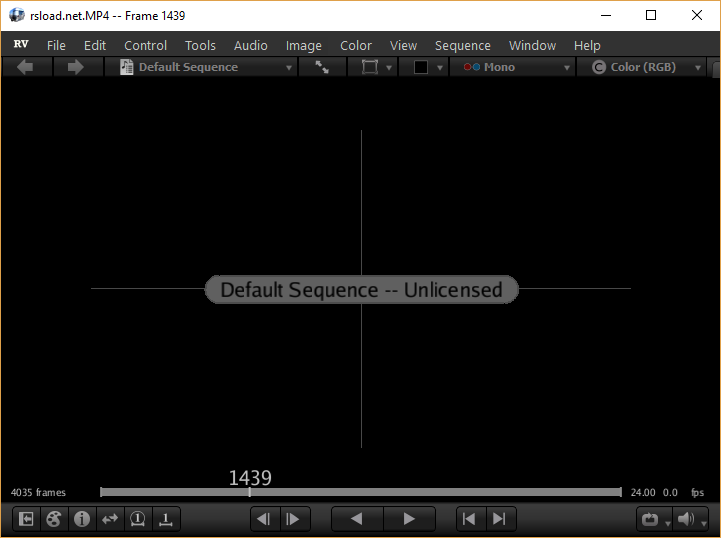Expand the background color dropdown arrow
This screenshot has height=538, width=721.
[x=440, y=68]
